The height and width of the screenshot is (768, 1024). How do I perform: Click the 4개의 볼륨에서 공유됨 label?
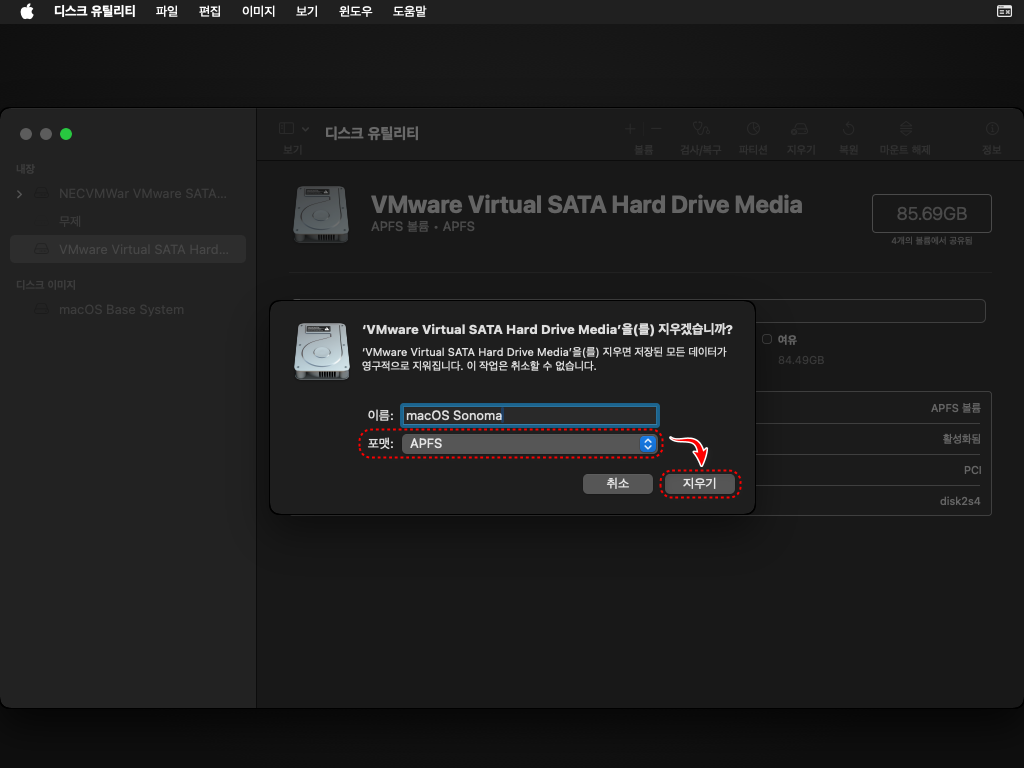pyautogui.click(x=932, y=241)
